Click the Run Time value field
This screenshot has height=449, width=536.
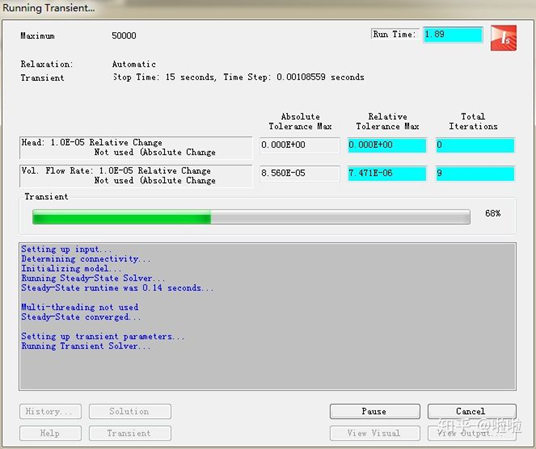tap(453, 35)
